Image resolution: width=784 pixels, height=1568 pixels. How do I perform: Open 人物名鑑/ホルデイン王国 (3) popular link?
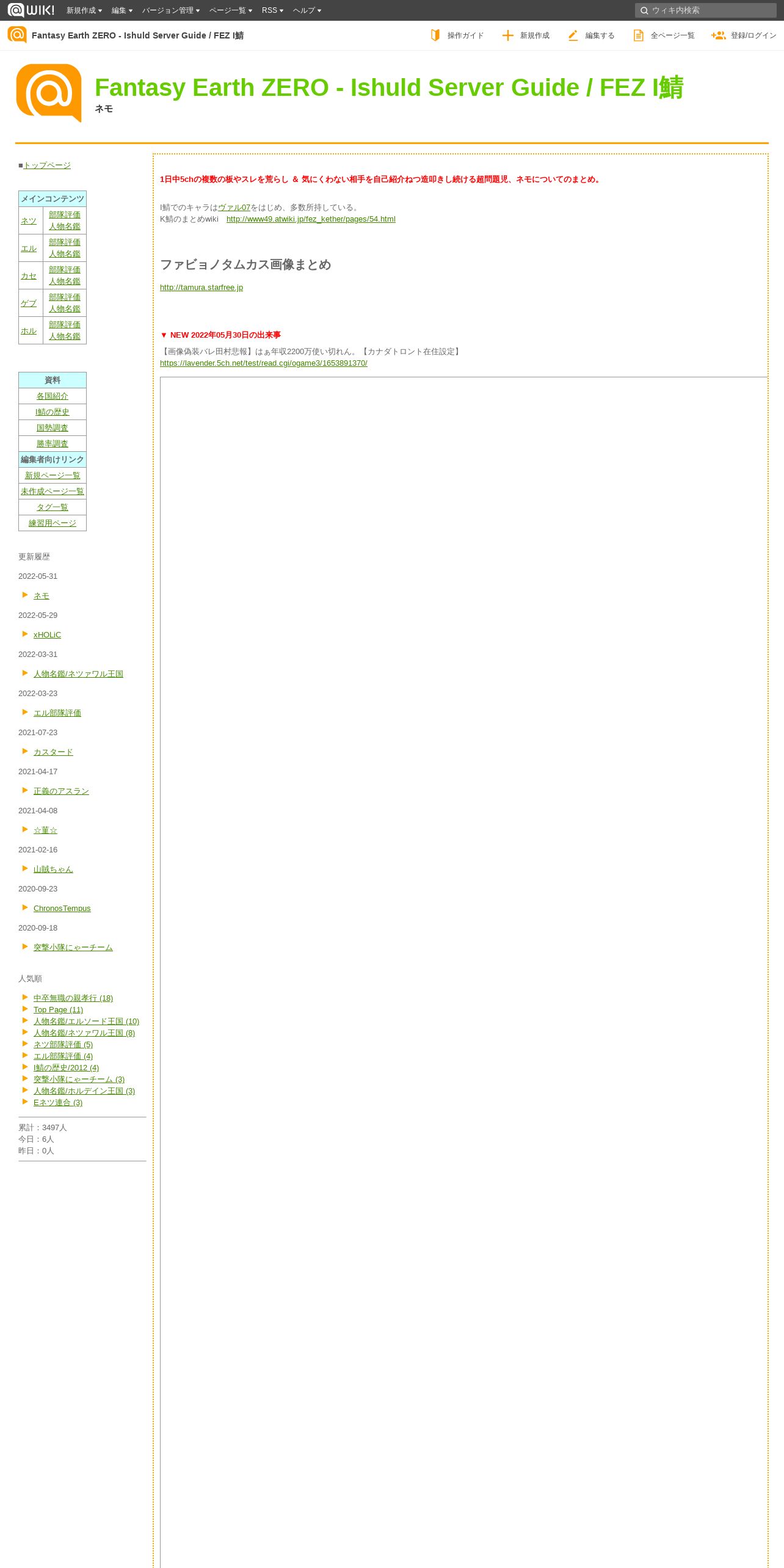coord(84,1091)
